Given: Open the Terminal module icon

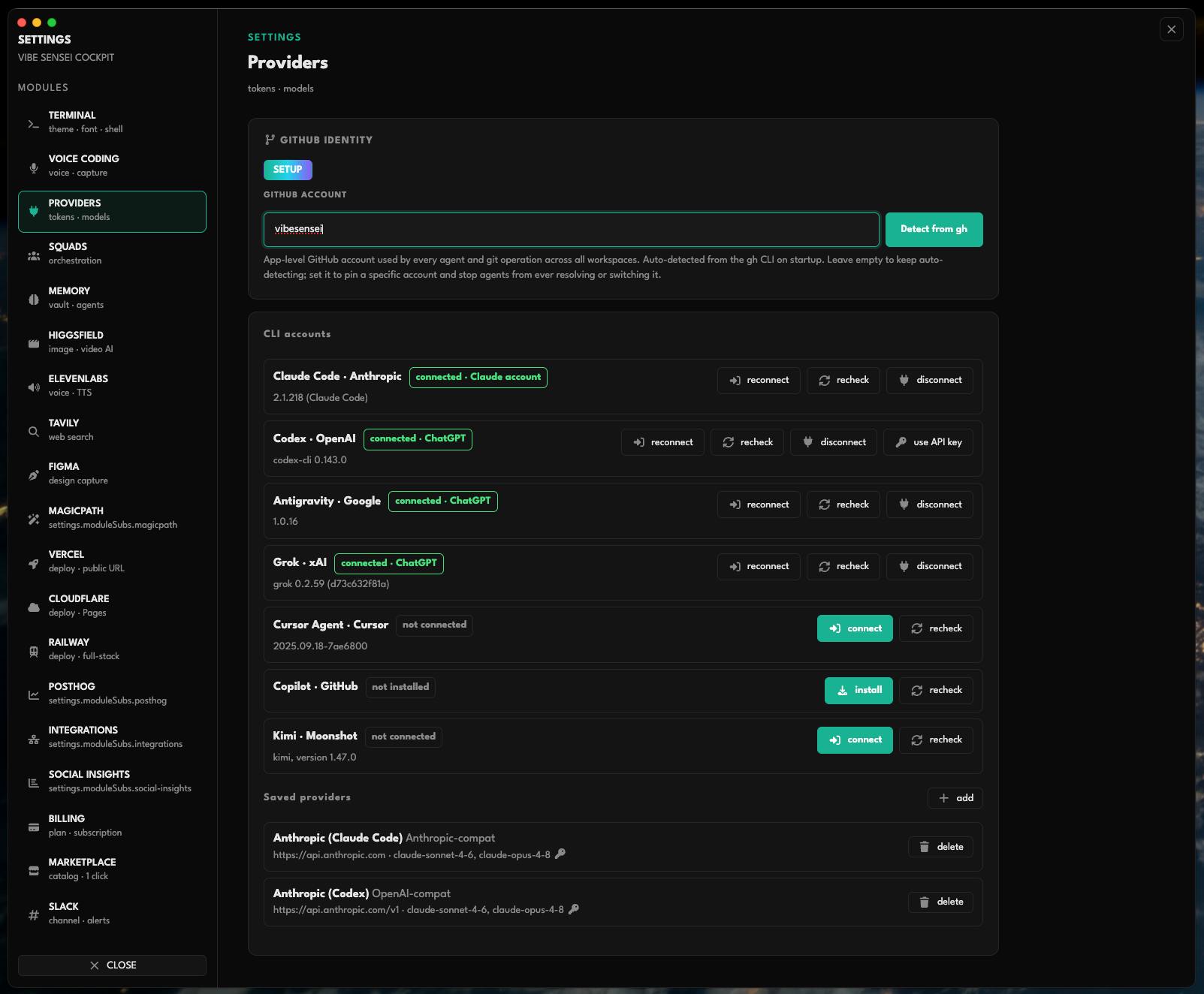Looking at the screenshot, I should (x=33, y=124).
